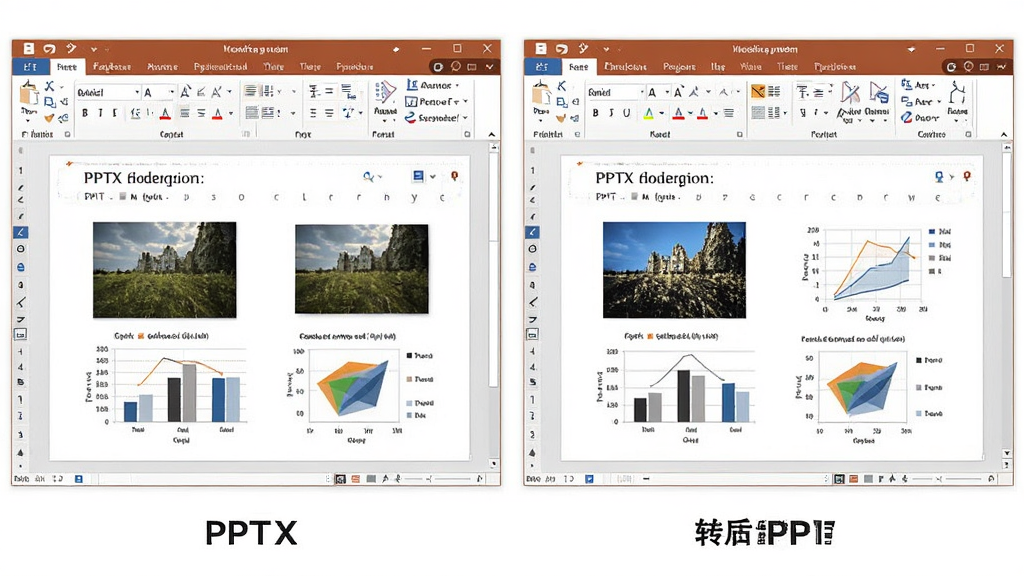Click the red-and-blue swirl icon in the left window ribbon
Viewport: 1024px width, 576px height.
410,118
